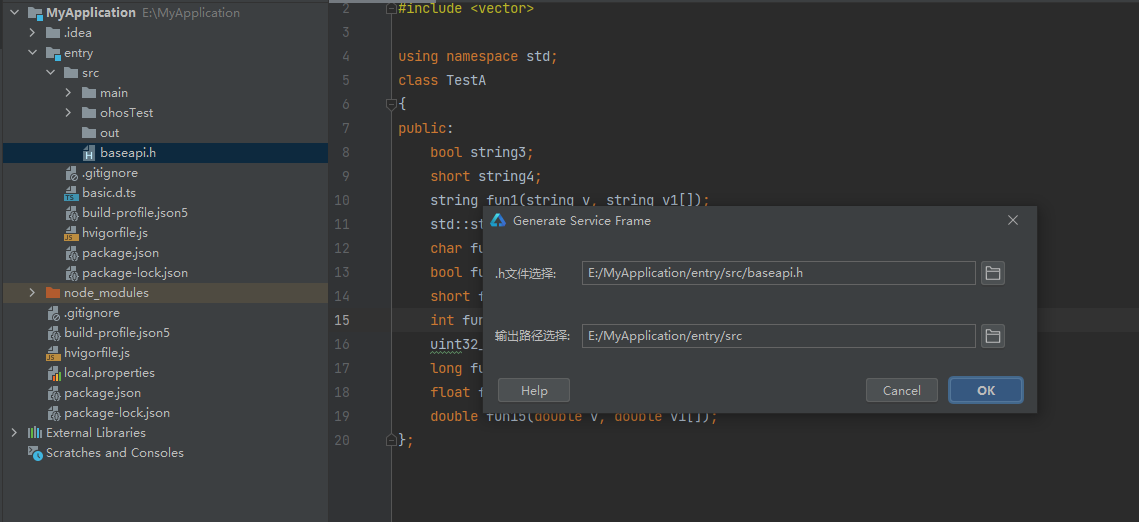Screen dimensions: 1139x522
Task: Click the root-level .gitignore file icon
Action: coord(53,313)
